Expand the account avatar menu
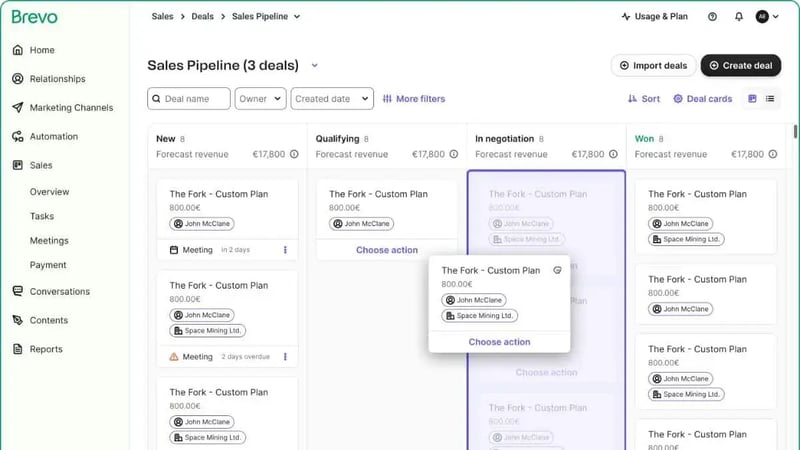Viewport: 800px width, 450px height. click(x=768, y=17)
